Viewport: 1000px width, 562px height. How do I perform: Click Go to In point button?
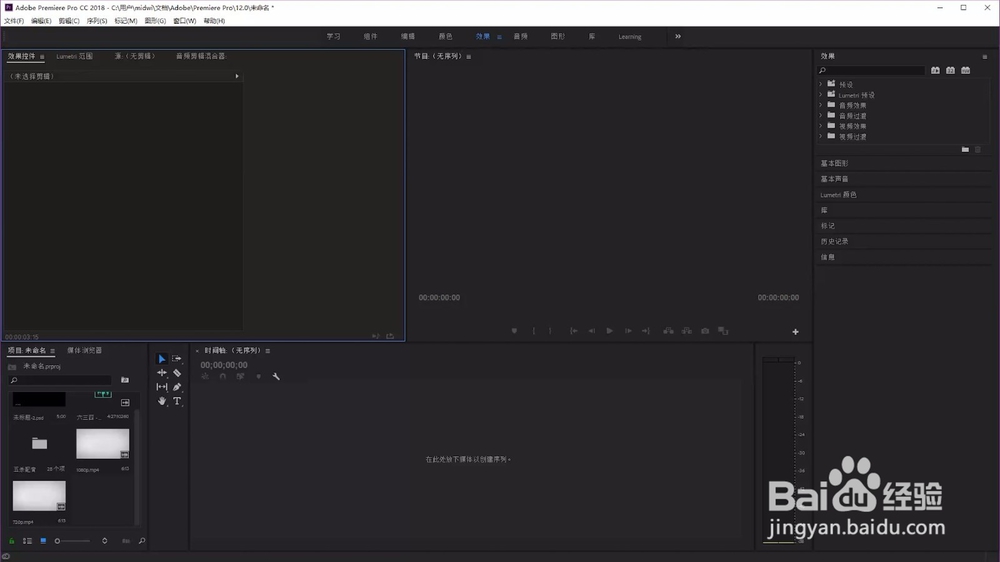coord(573,330)
